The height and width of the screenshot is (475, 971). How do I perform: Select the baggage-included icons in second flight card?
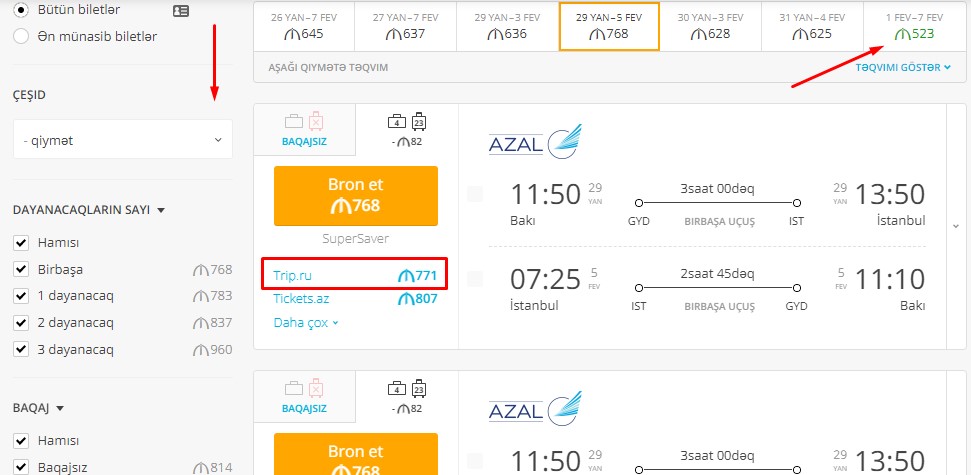coord(407,388)
